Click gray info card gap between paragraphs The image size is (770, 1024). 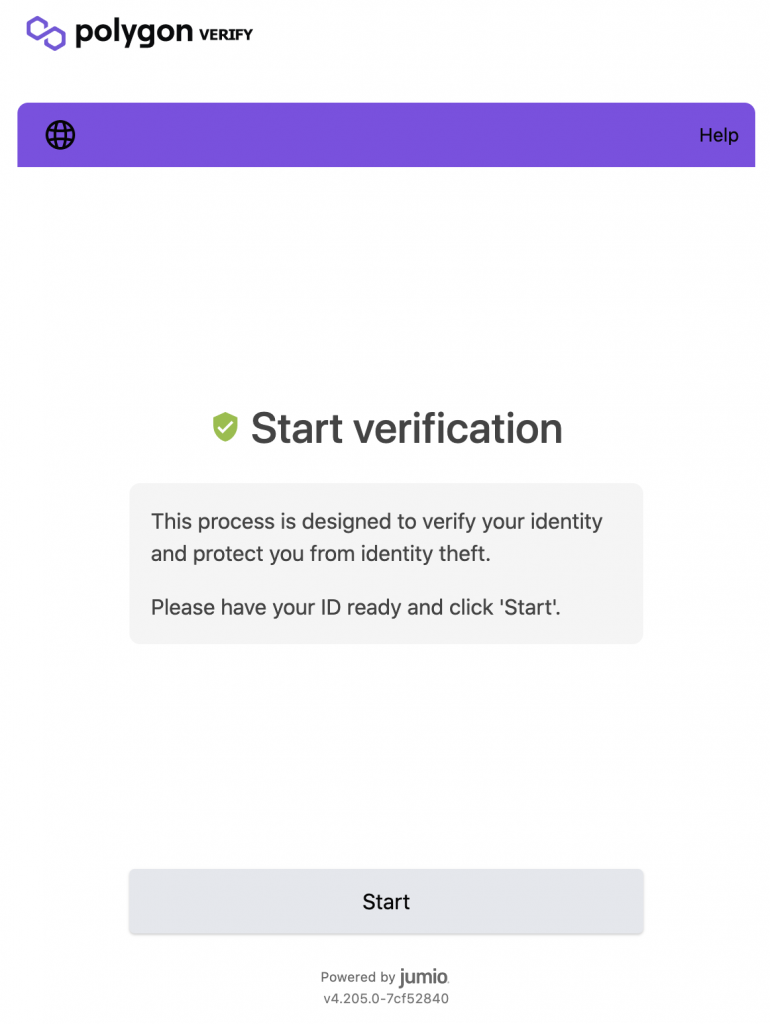(x=386, y=581)
